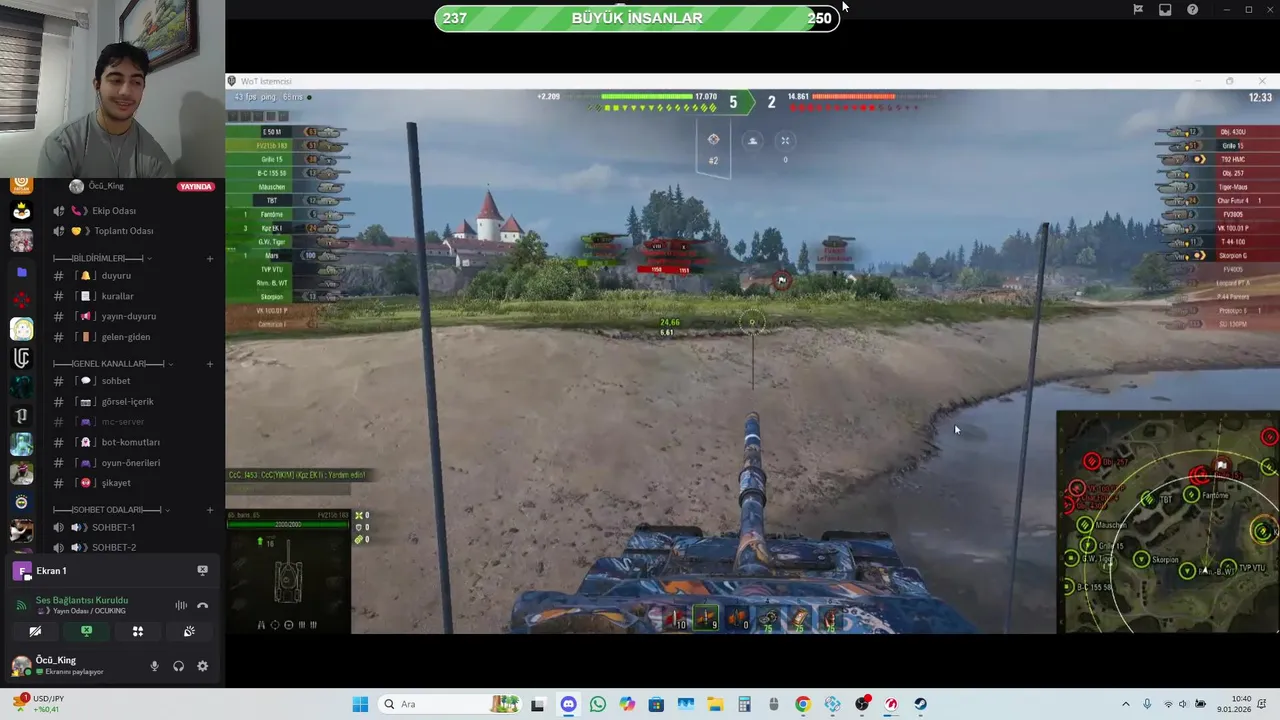Viewport: 1280px width, 720px height.
Task: Open WhatsApp from the taskbar
Action: (598, 704)
